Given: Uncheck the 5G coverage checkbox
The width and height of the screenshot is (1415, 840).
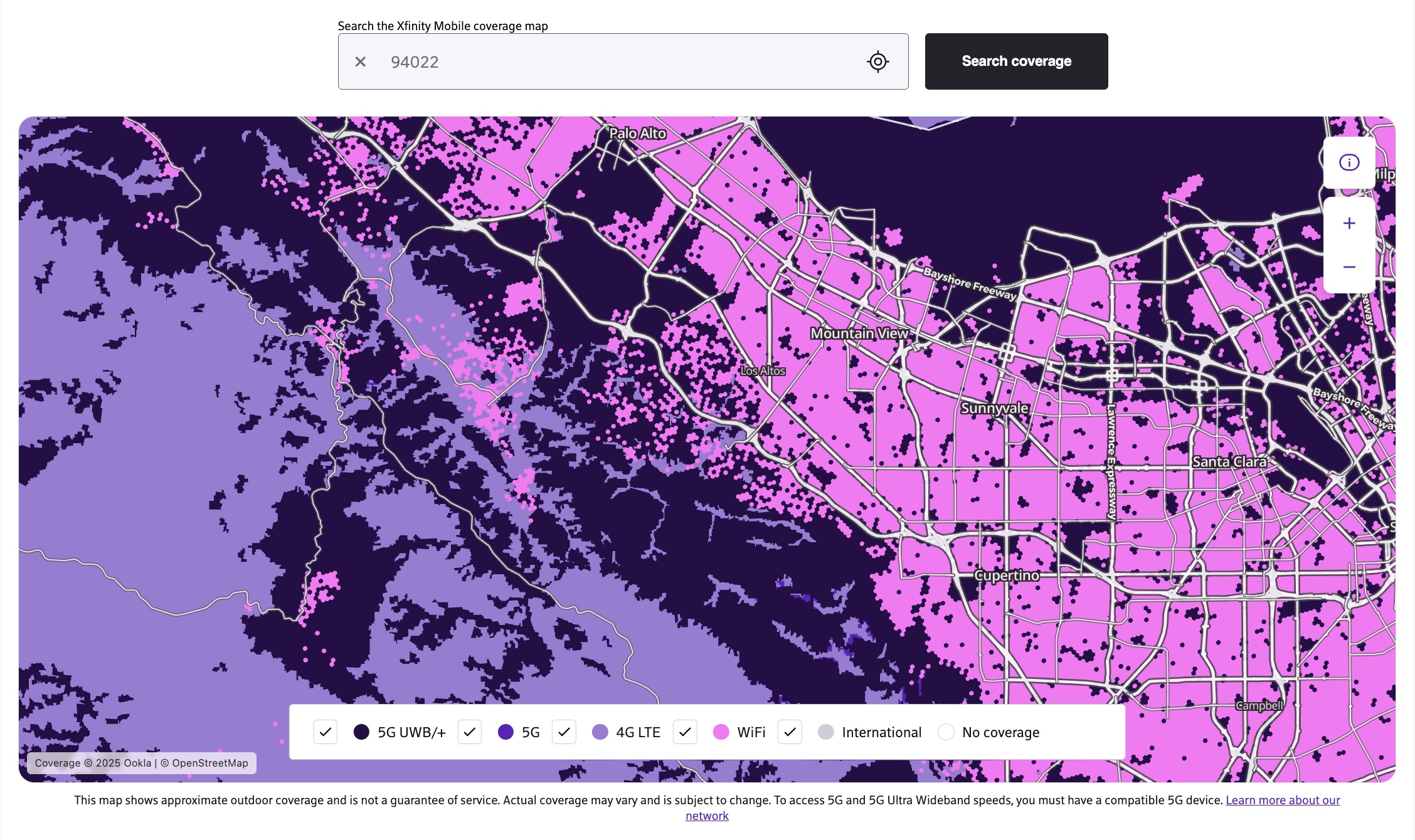Looking at the screenshot, I should [x=470, y=732].
